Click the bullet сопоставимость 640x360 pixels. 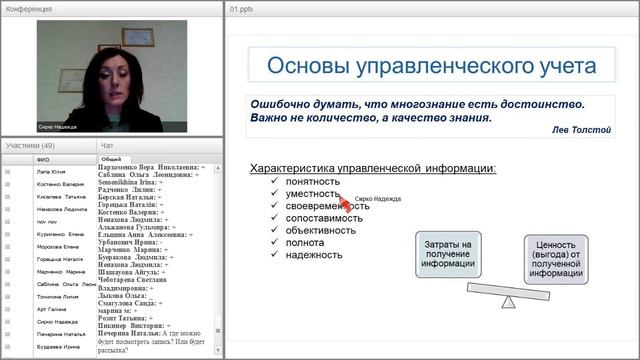pos(324,218)
